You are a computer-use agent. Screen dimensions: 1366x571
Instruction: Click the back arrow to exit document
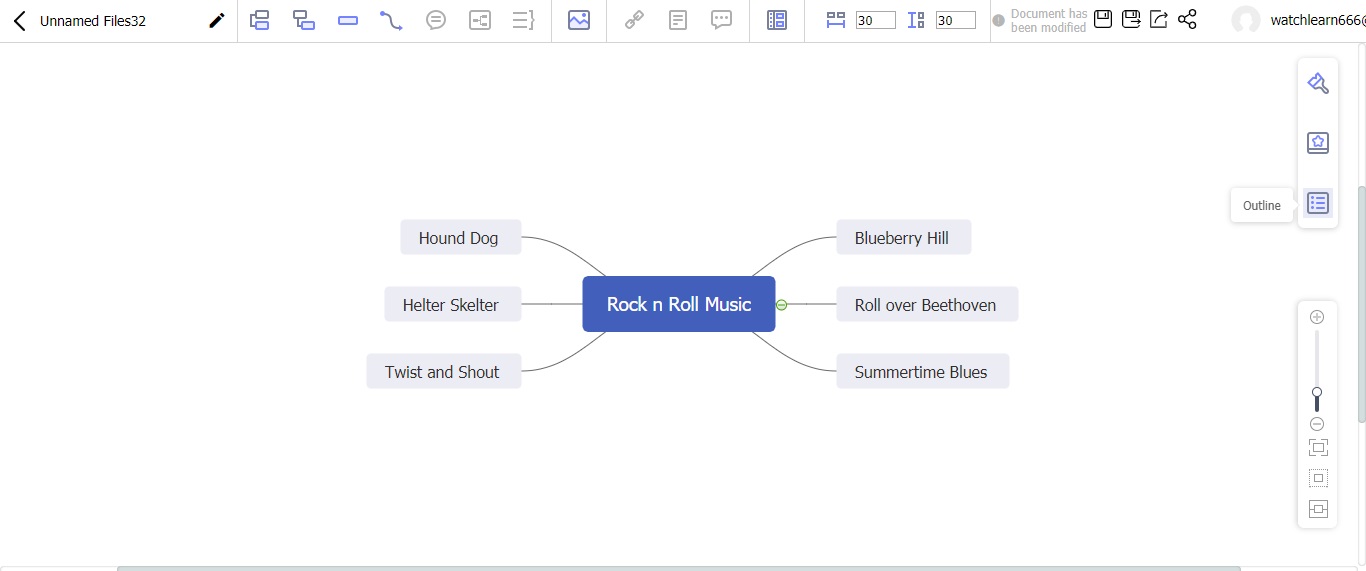(19, 20)
